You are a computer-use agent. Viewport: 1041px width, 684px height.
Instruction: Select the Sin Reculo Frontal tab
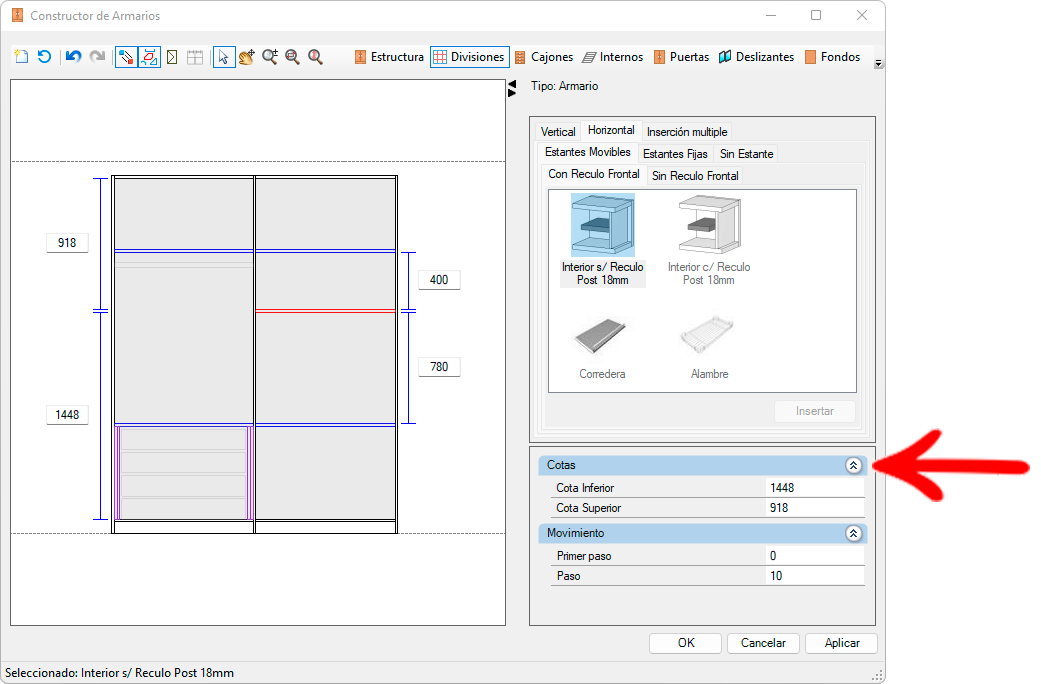pyautogui.click(x=694, y=175)
